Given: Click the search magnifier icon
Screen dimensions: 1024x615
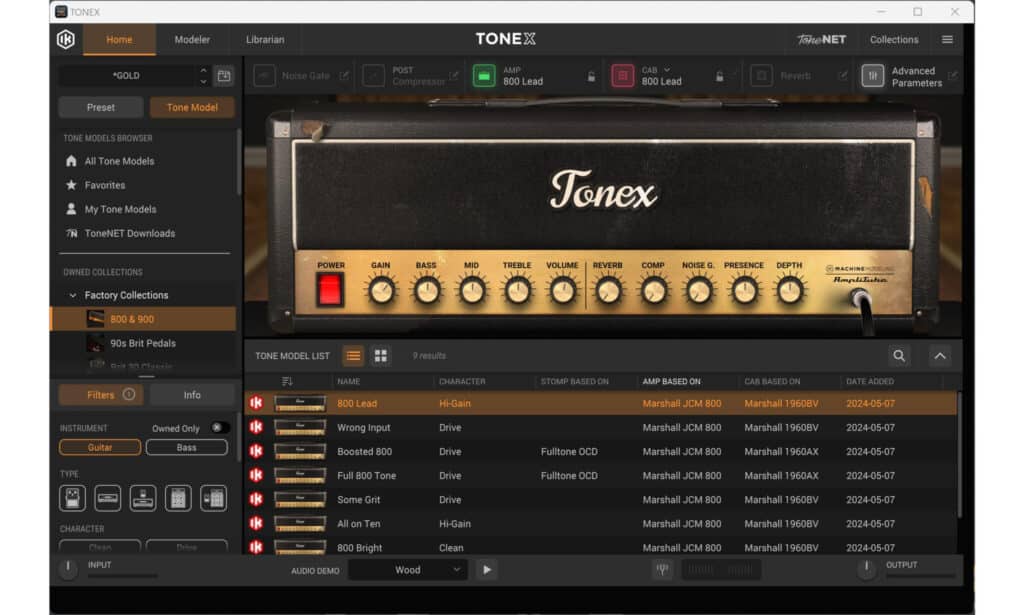Looking at the screenshot, I should (899, 356).
